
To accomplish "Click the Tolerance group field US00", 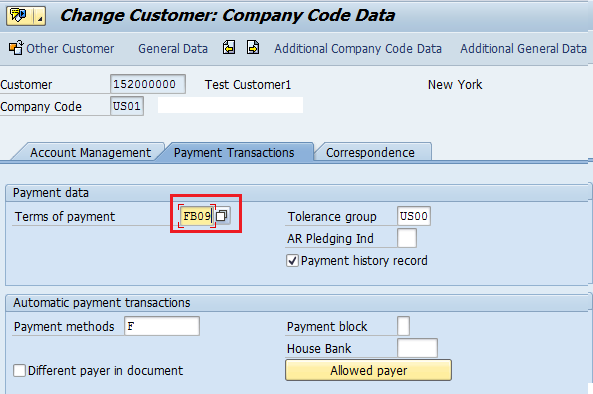I will click(x=414, y=216).
